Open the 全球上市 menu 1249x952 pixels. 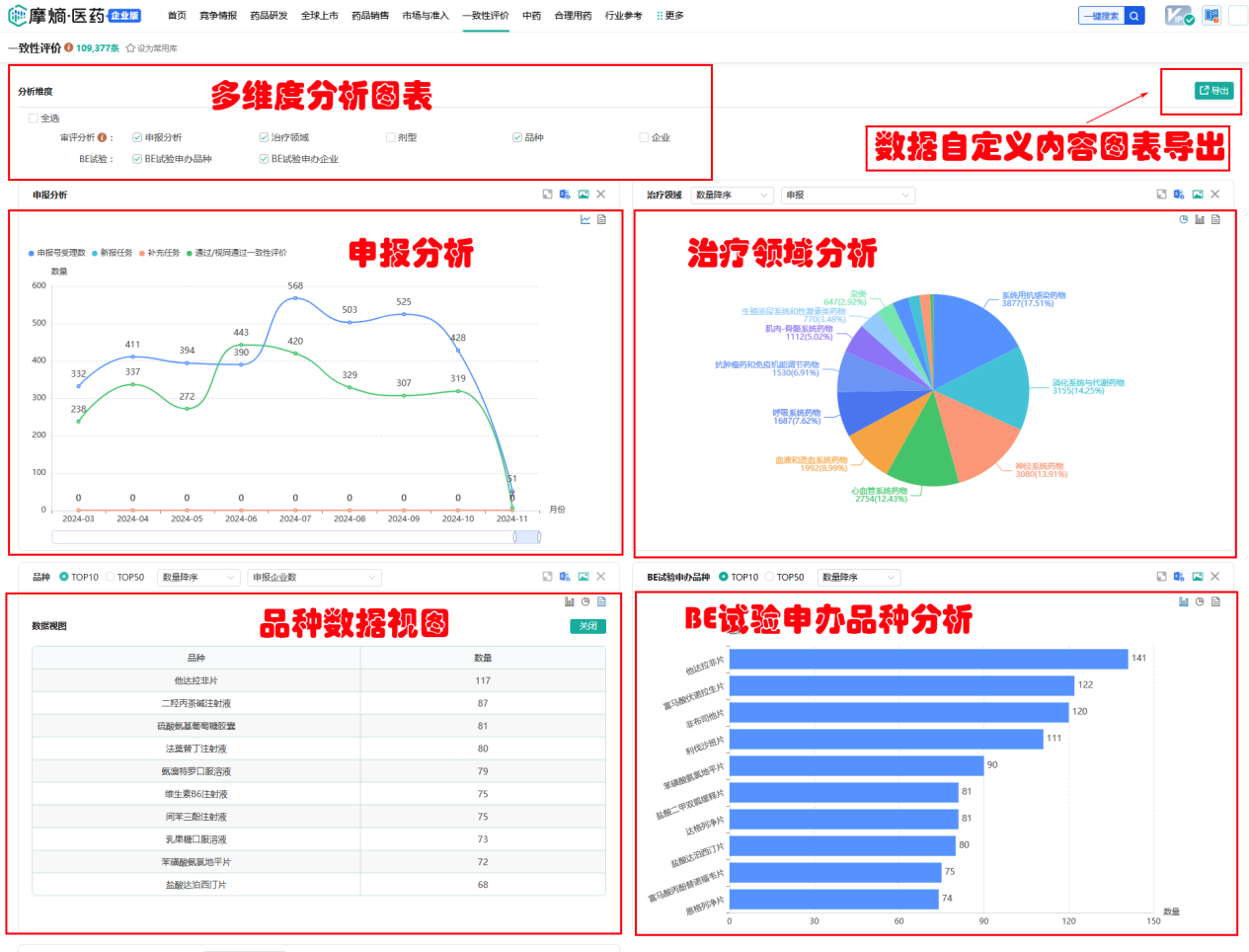tap(320, 16)
